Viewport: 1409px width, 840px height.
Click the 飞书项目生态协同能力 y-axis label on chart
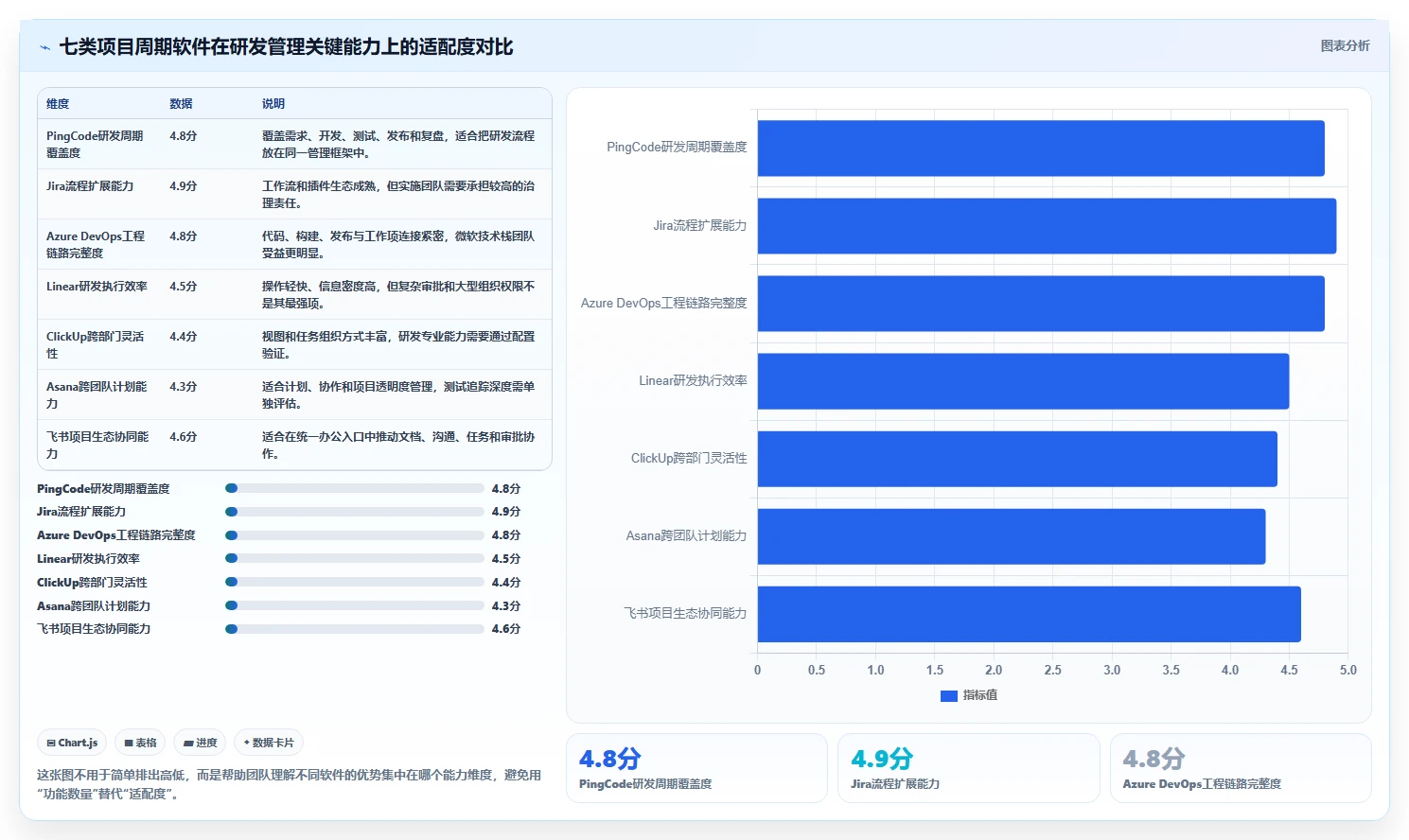[x=685, y=614]
